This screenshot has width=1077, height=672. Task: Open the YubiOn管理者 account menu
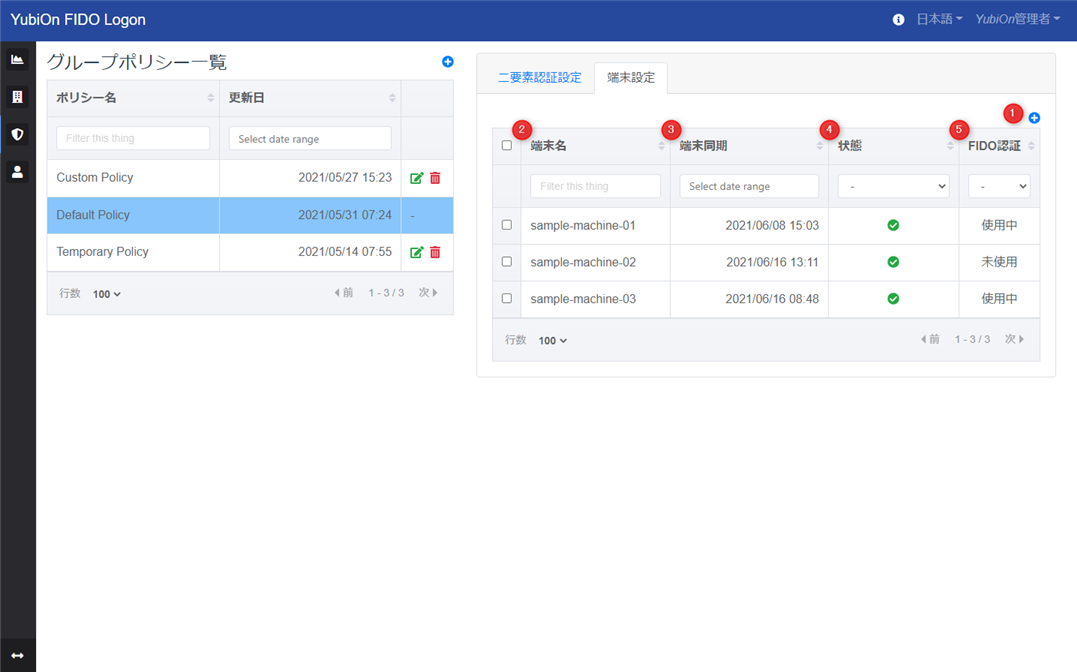pos(1017,20)
